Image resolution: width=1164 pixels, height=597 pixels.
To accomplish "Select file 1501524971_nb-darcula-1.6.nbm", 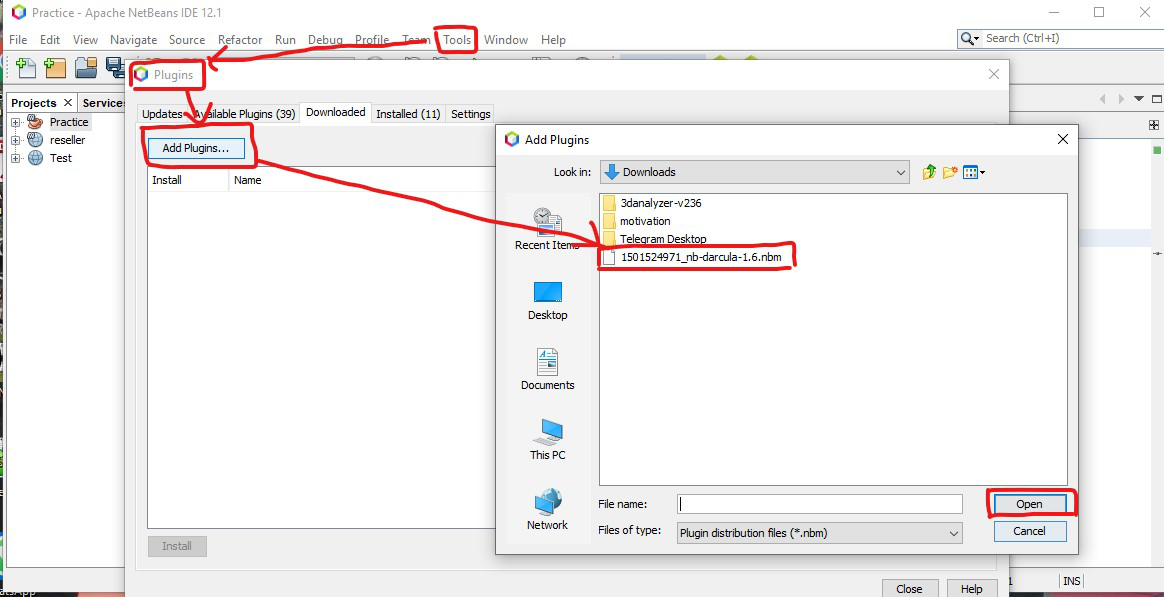I will (x=693, y=257).
